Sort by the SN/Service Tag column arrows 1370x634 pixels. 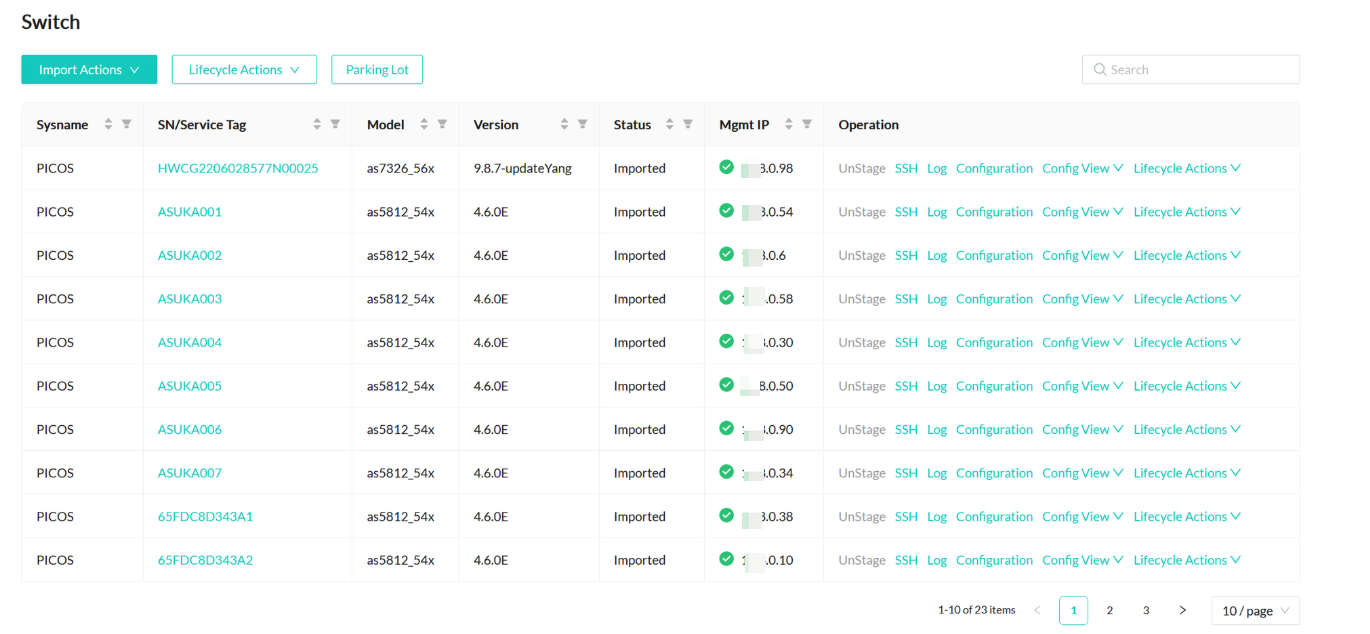(x=317, y=125)
